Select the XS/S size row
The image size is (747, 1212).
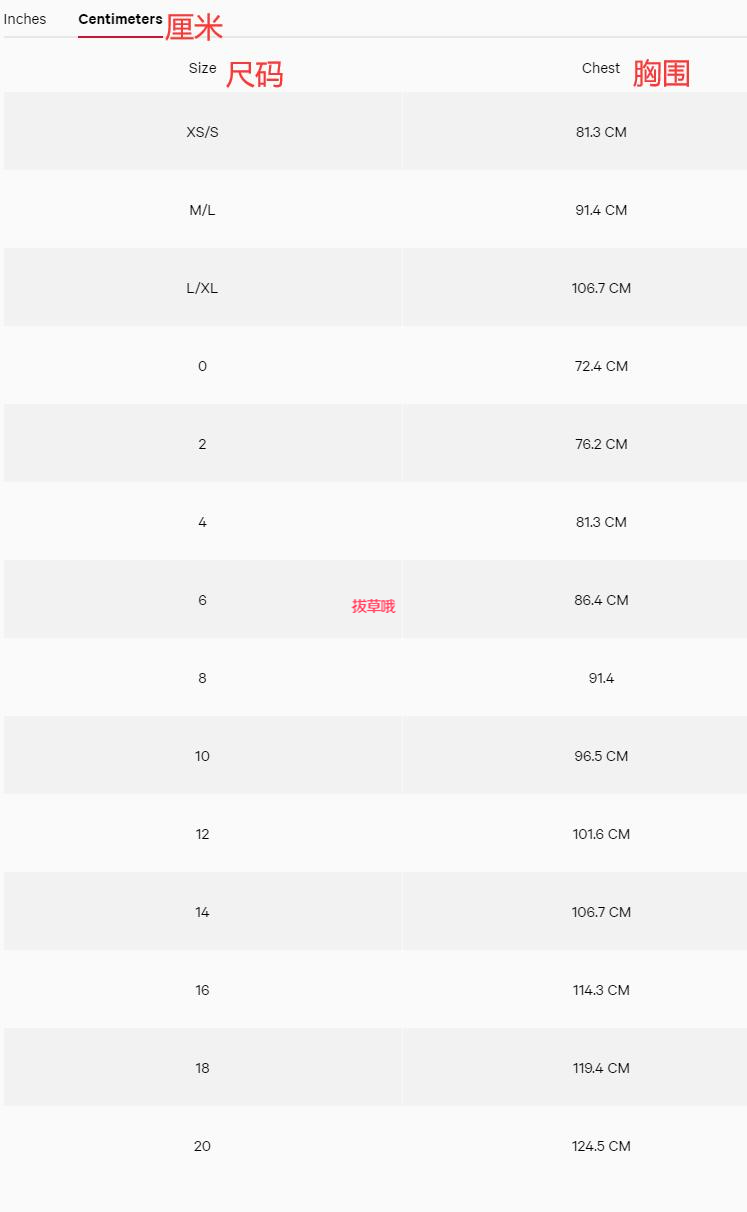pos(375,131)
